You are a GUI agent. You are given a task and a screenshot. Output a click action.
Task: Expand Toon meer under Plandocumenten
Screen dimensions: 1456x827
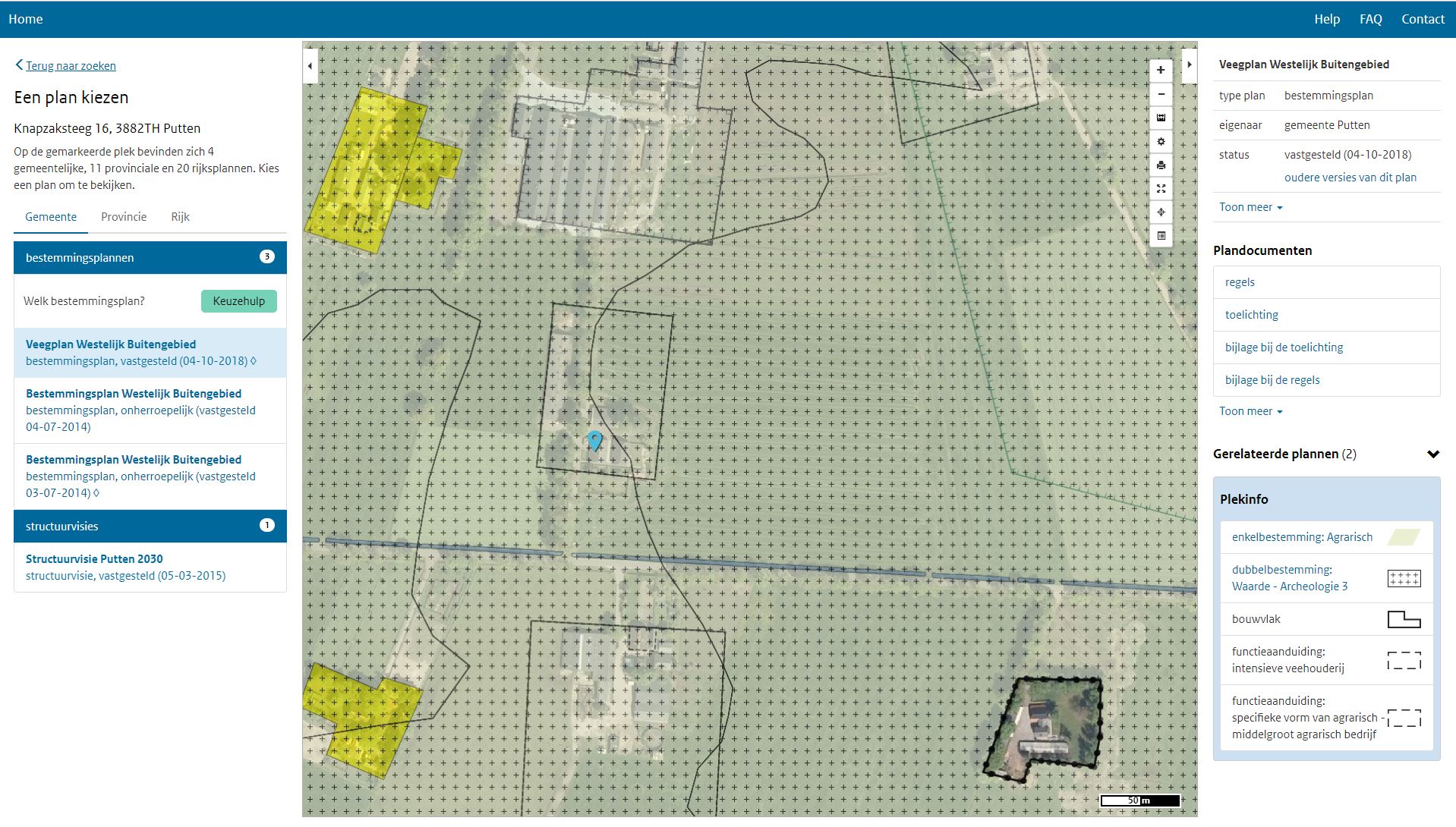[x=1250, y=411]
